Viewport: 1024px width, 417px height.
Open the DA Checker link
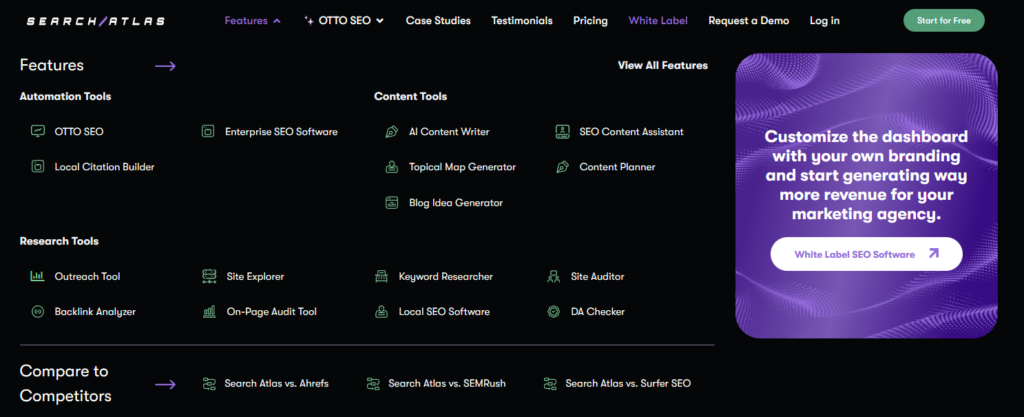tap(598, 311)
